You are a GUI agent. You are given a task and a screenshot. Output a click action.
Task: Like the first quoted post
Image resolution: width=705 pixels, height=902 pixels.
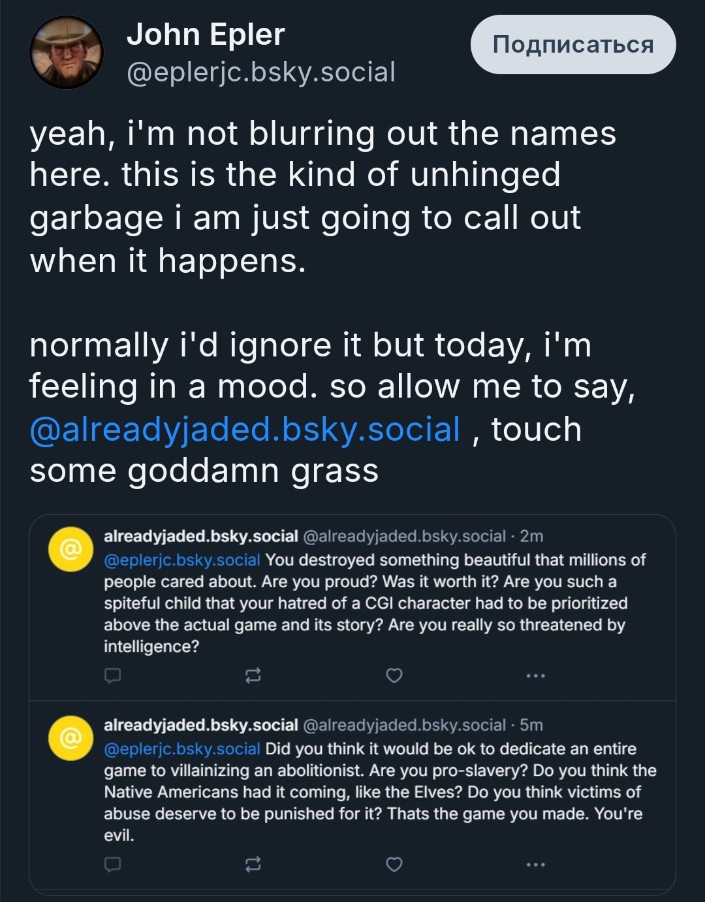point(394,676)
